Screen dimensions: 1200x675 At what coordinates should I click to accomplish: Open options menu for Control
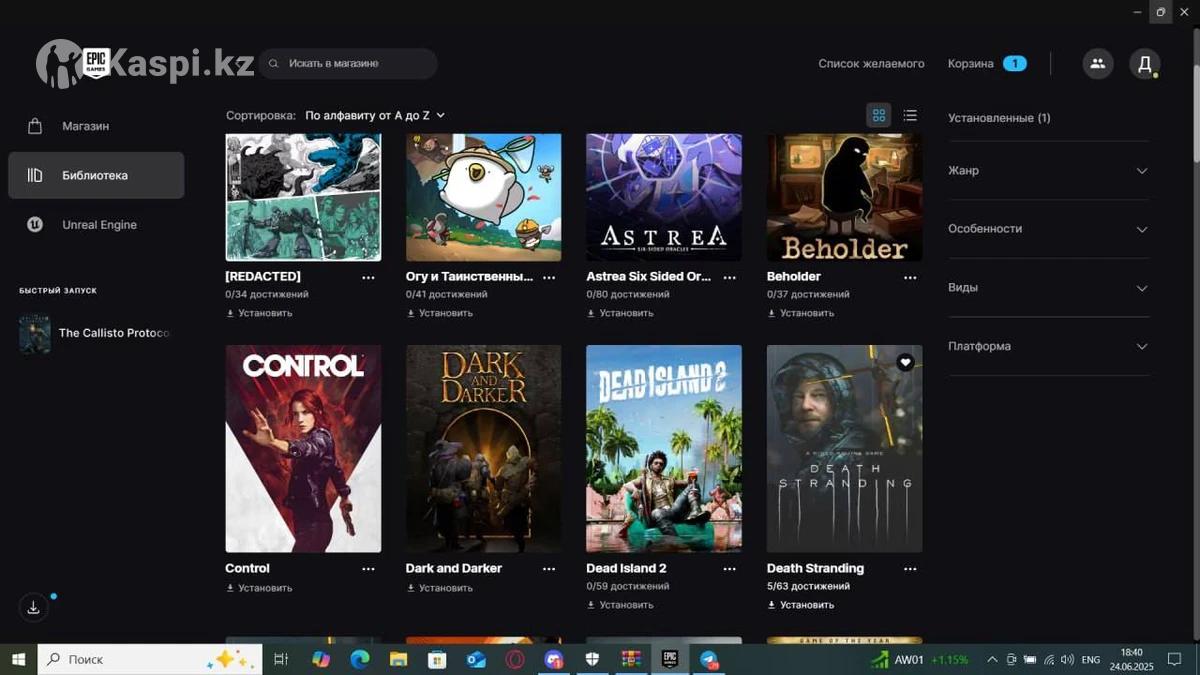click(368, 569)
